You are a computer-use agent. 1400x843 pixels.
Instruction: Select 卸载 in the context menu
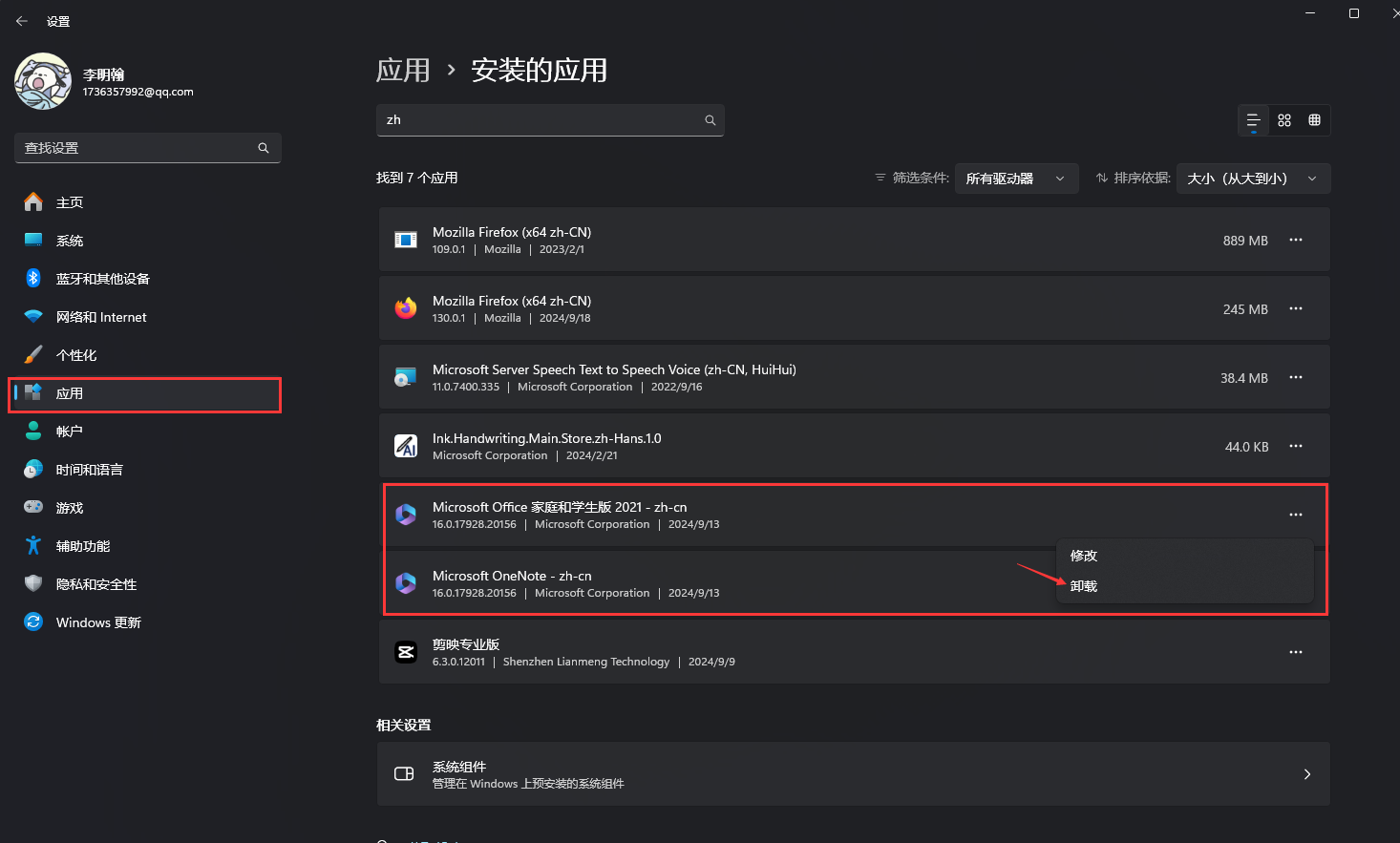(x=1084, y=586)
